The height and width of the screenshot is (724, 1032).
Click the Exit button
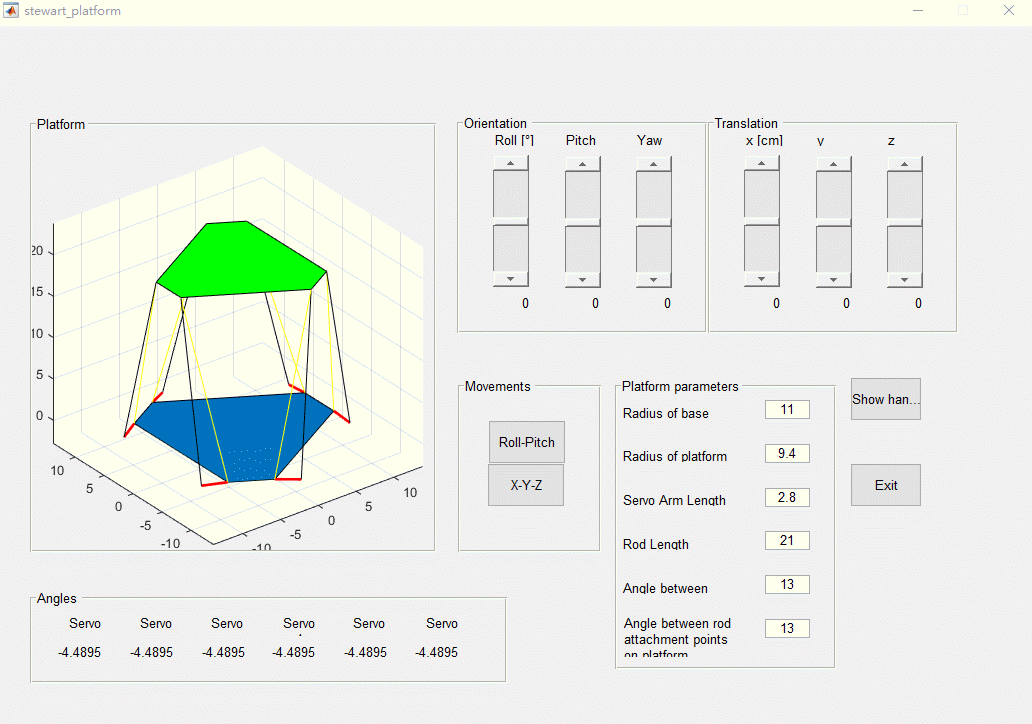click(886, 485)
